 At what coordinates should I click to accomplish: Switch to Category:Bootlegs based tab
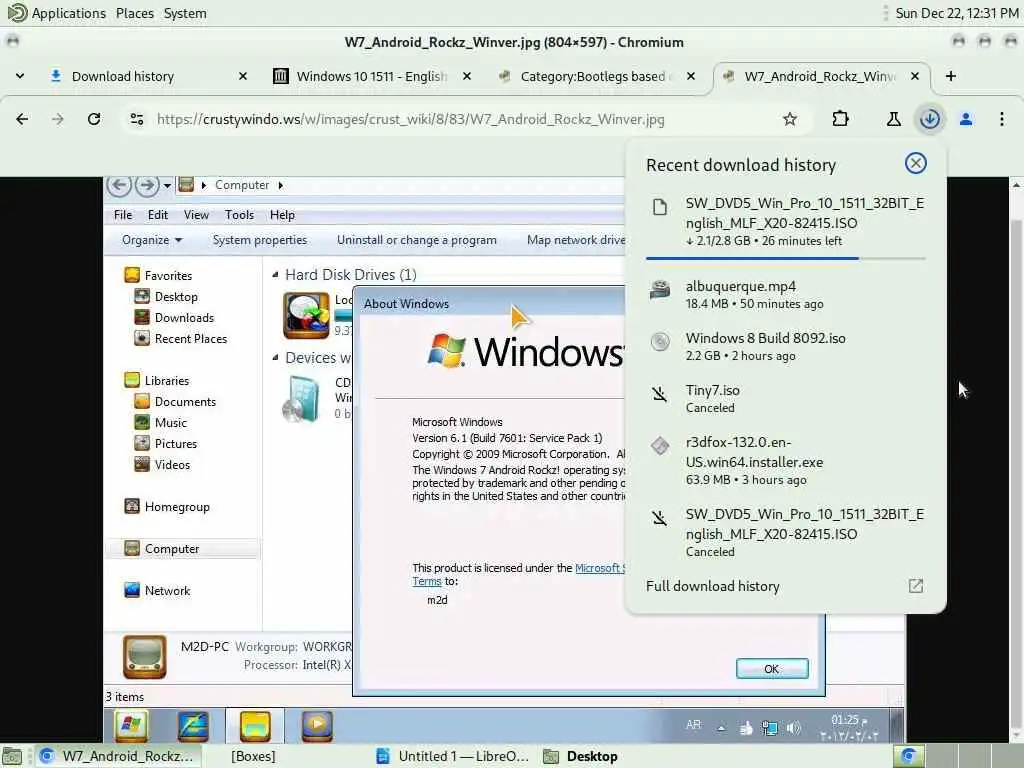coord(596,76)
